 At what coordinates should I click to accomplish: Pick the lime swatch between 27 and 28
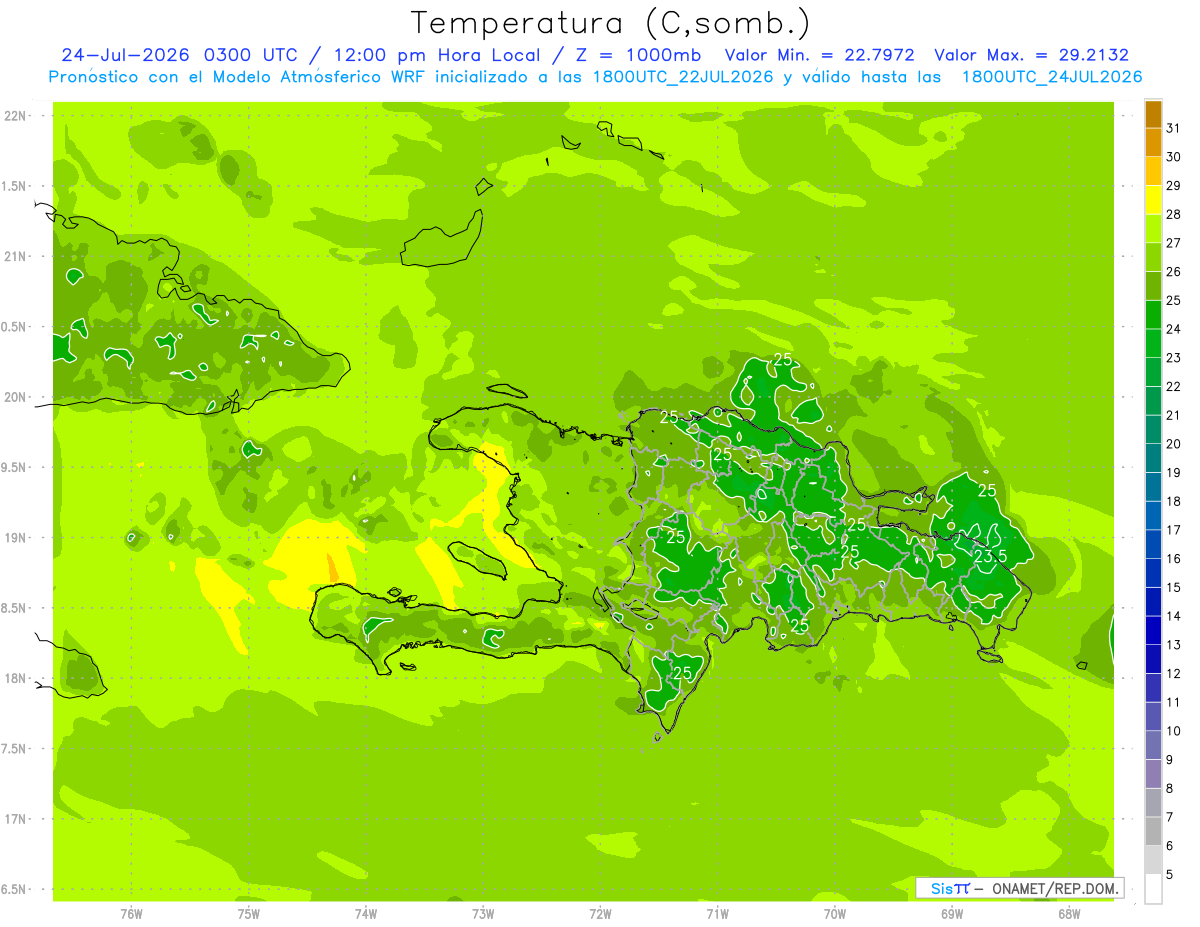click(1153, 229)
